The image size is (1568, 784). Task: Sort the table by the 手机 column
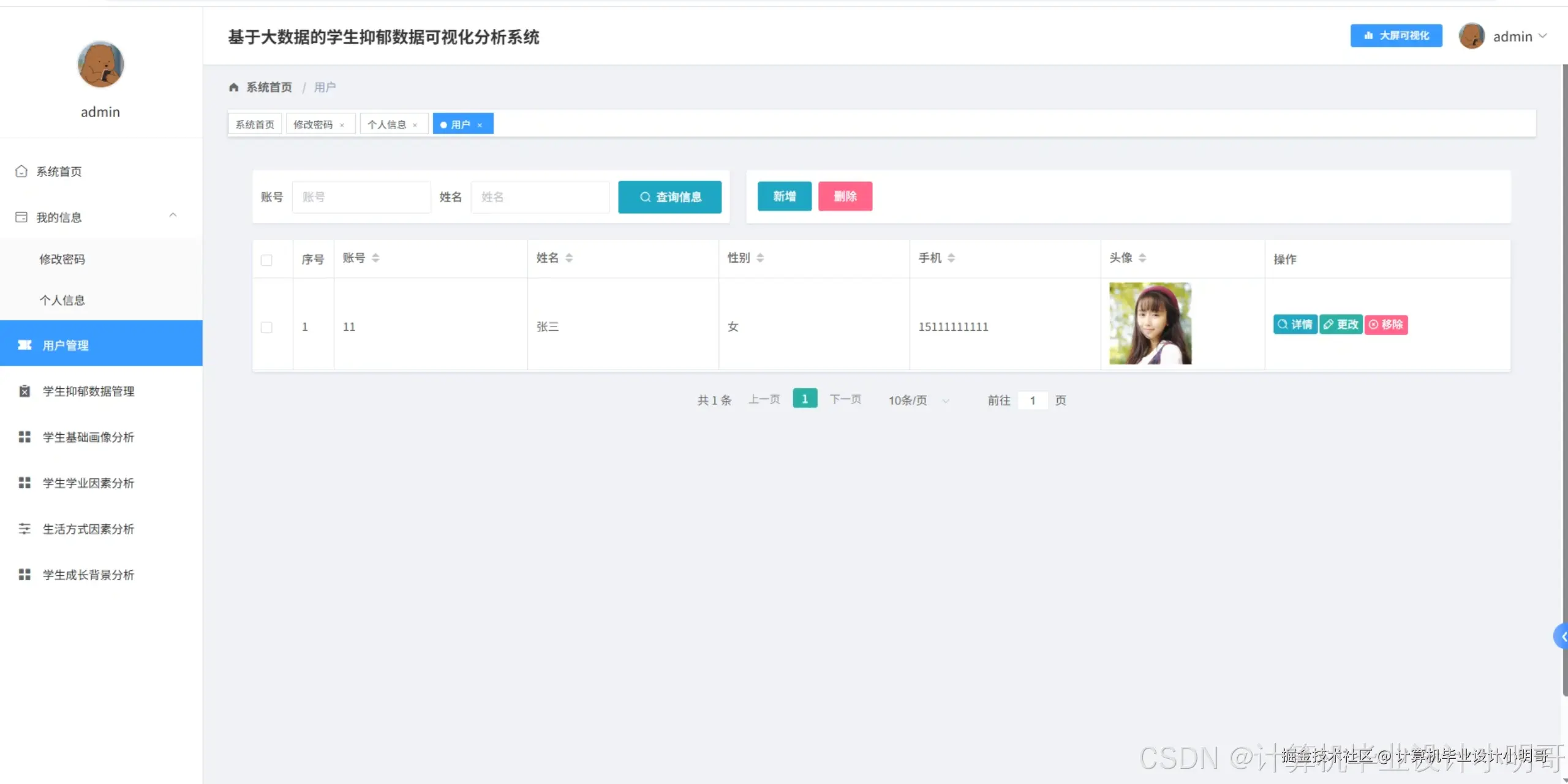click(951, 258)
